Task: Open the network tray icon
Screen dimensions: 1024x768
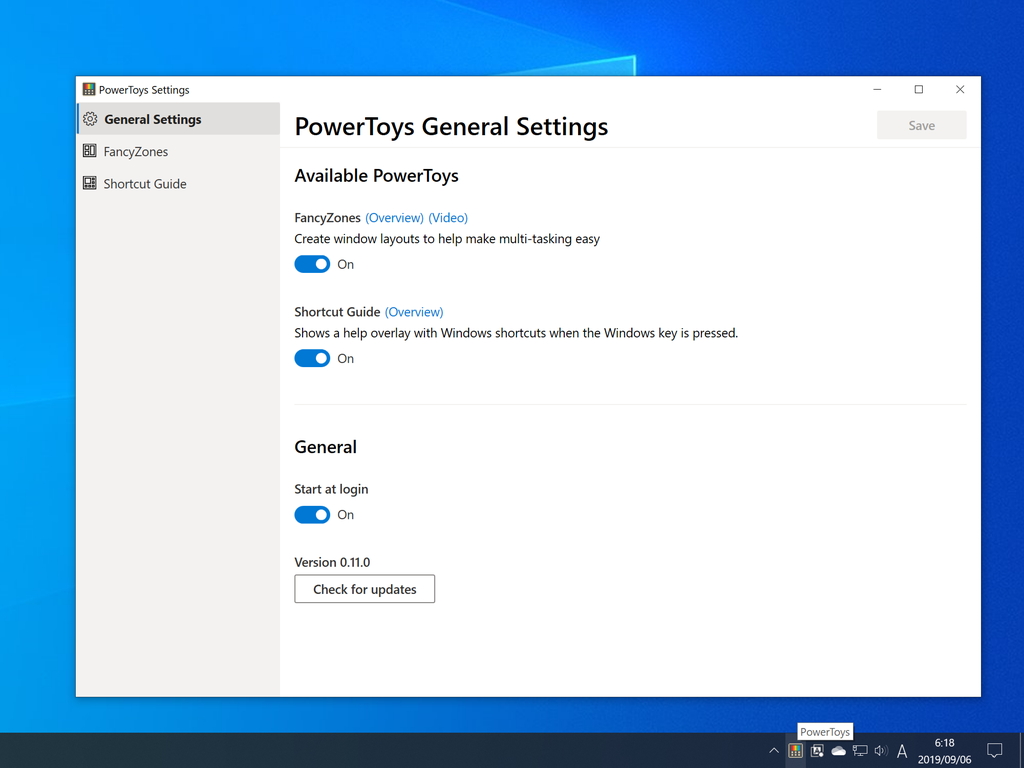Action: 858,751
